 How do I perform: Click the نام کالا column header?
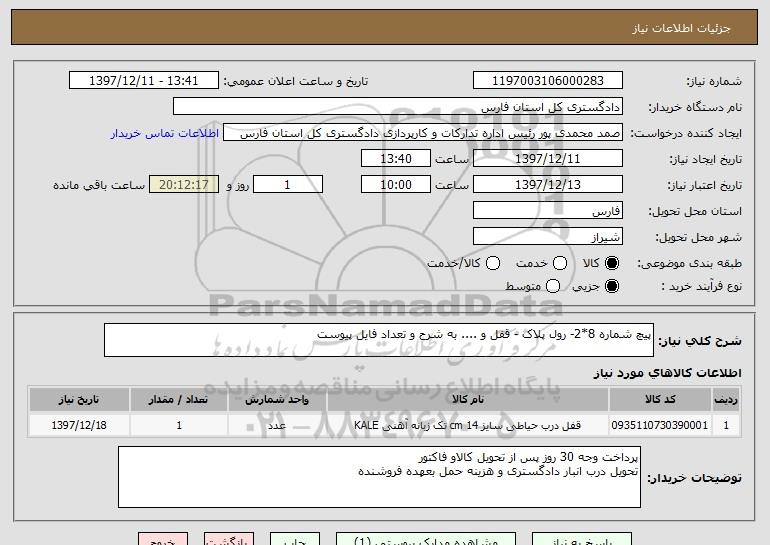[468, 400]
